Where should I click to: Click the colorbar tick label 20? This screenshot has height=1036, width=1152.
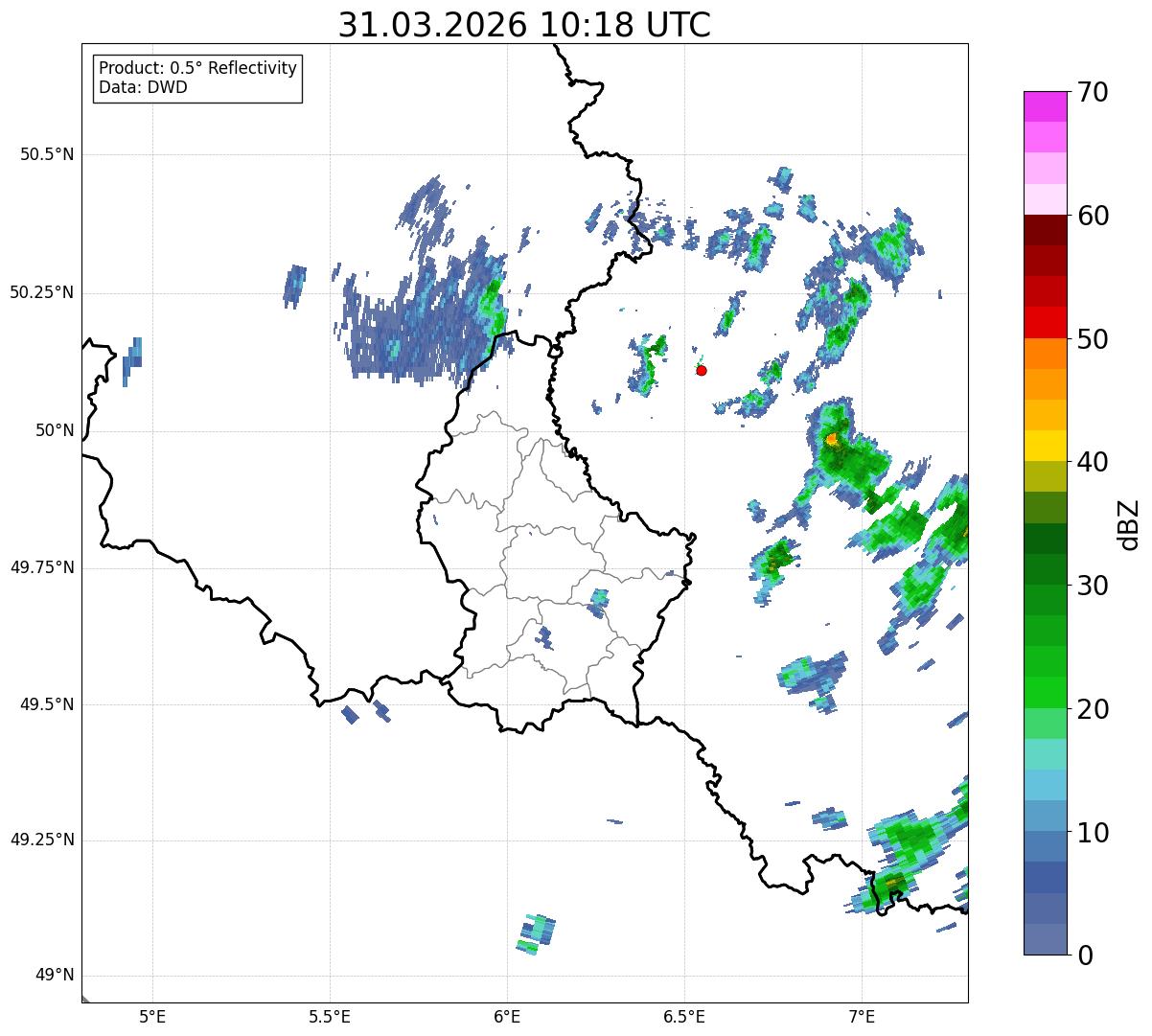click(x=1093, y=709)
